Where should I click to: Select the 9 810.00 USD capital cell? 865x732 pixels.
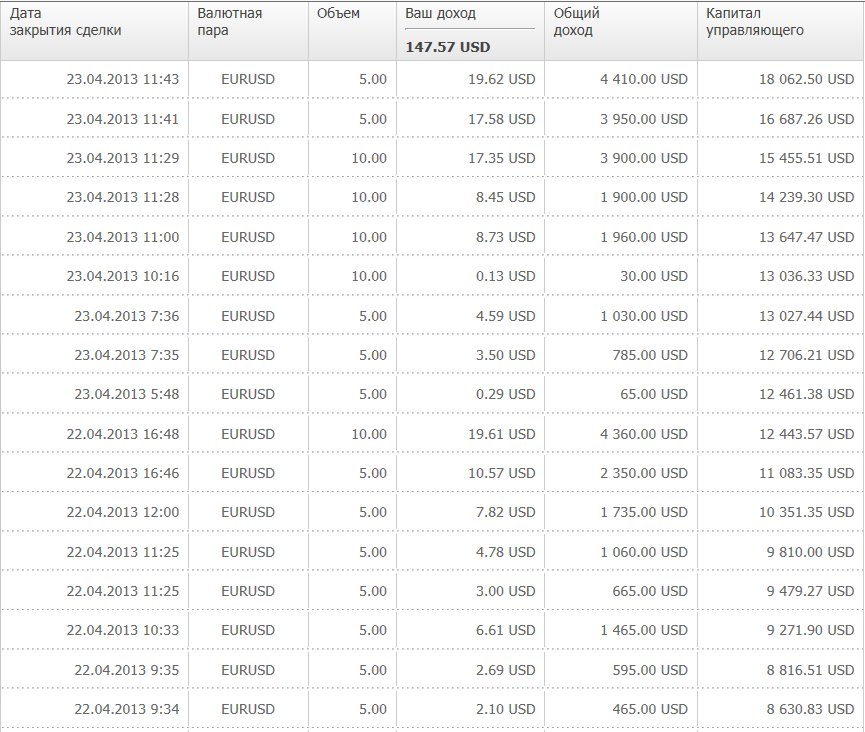tap(807, 552)
